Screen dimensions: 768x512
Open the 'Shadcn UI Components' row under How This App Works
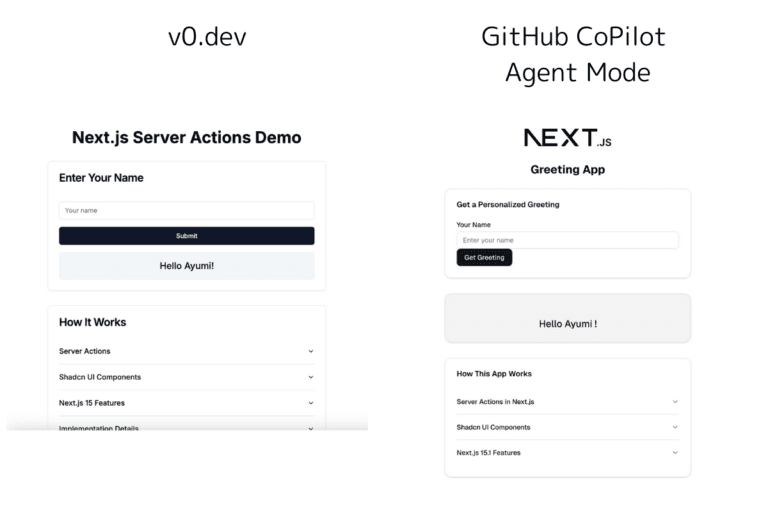pos(568,427)
